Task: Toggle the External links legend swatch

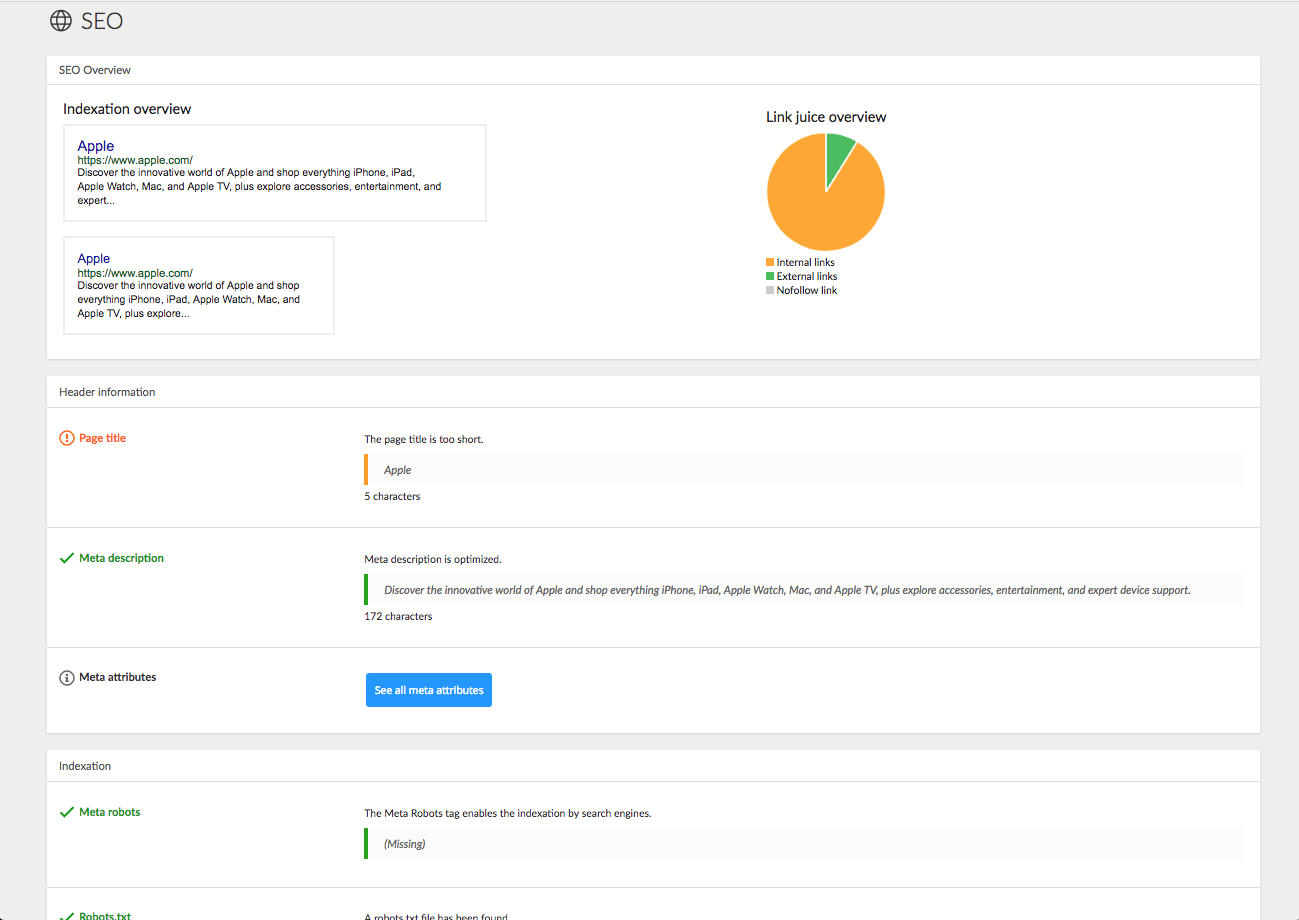Action: click(770, 277)
